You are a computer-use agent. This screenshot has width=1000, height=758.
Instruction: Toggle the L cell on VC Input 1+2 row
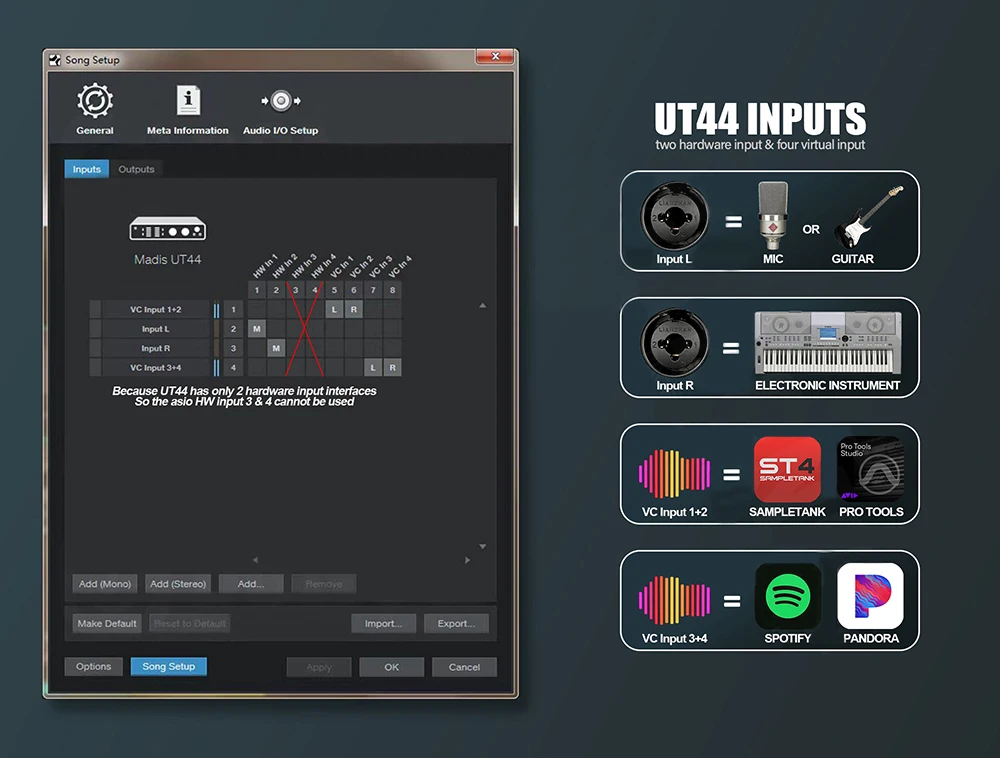[334, 310]
